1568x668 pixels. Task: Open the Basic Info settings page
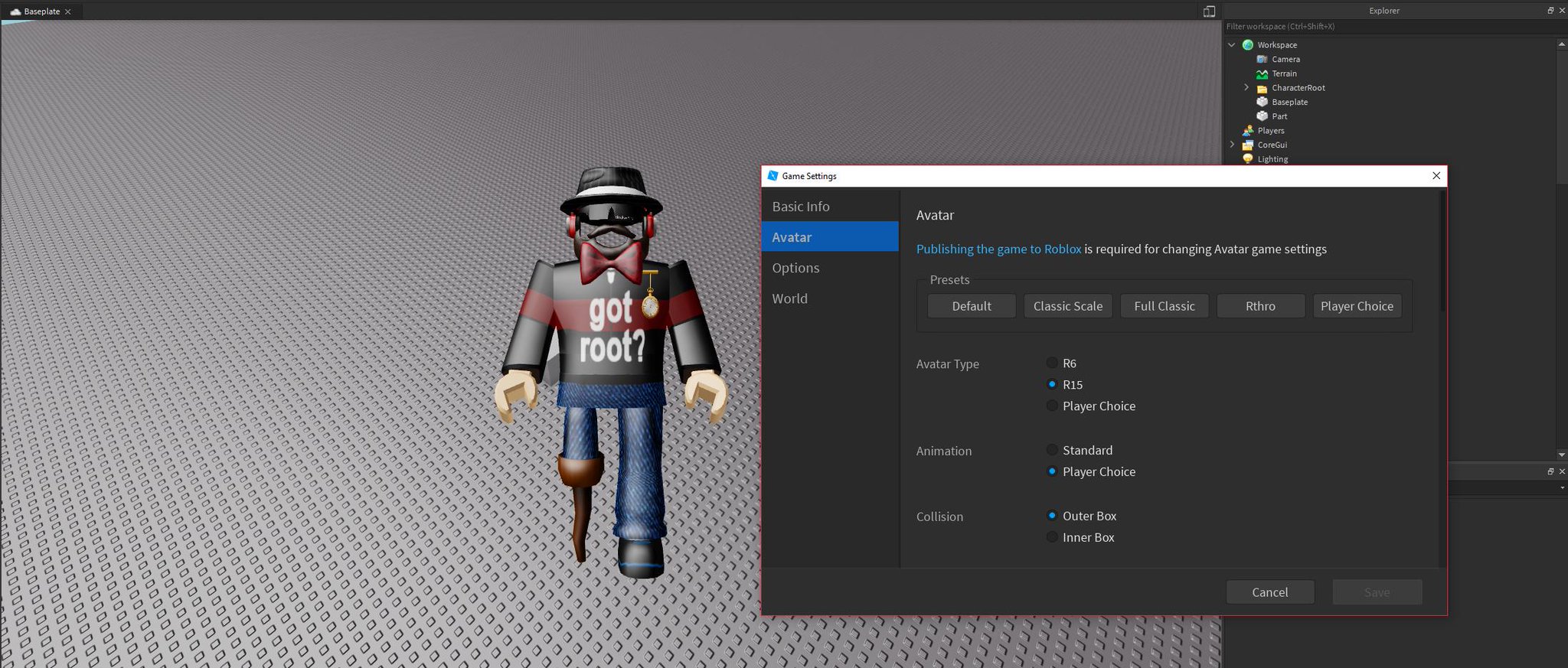coord(830,207)
